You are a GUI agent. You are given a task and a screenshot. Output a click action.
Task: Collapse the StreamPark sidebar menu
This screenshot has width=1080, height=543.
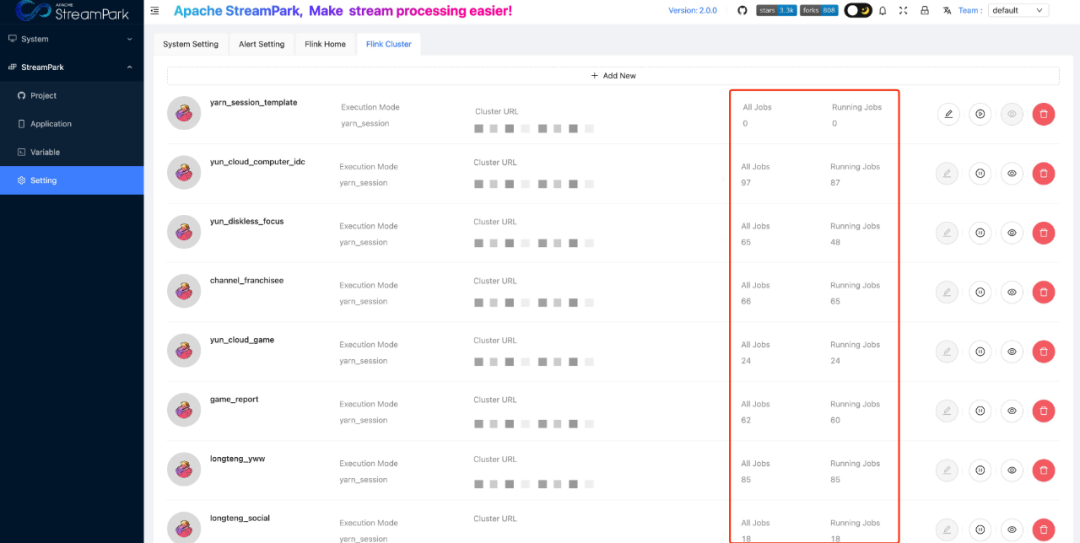(71, 67)
